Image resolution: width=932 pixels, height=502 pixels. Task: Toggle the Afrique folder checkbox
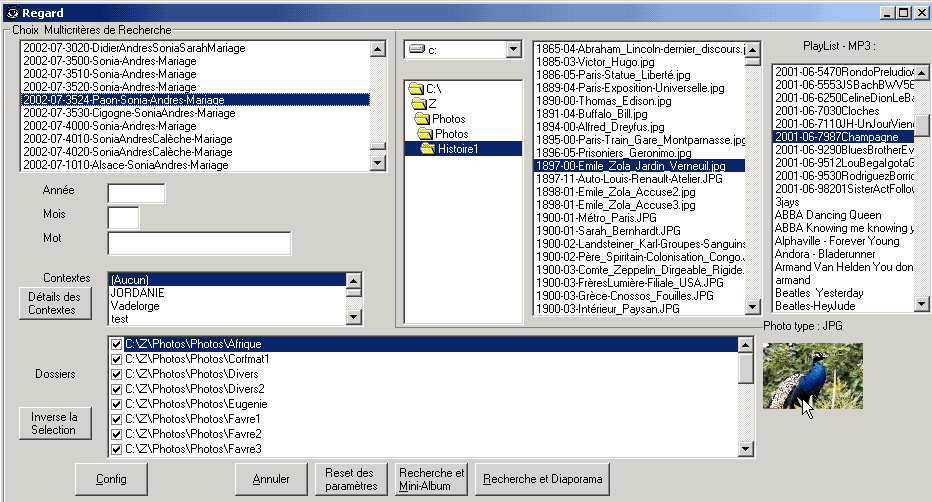tap(117, 344)
